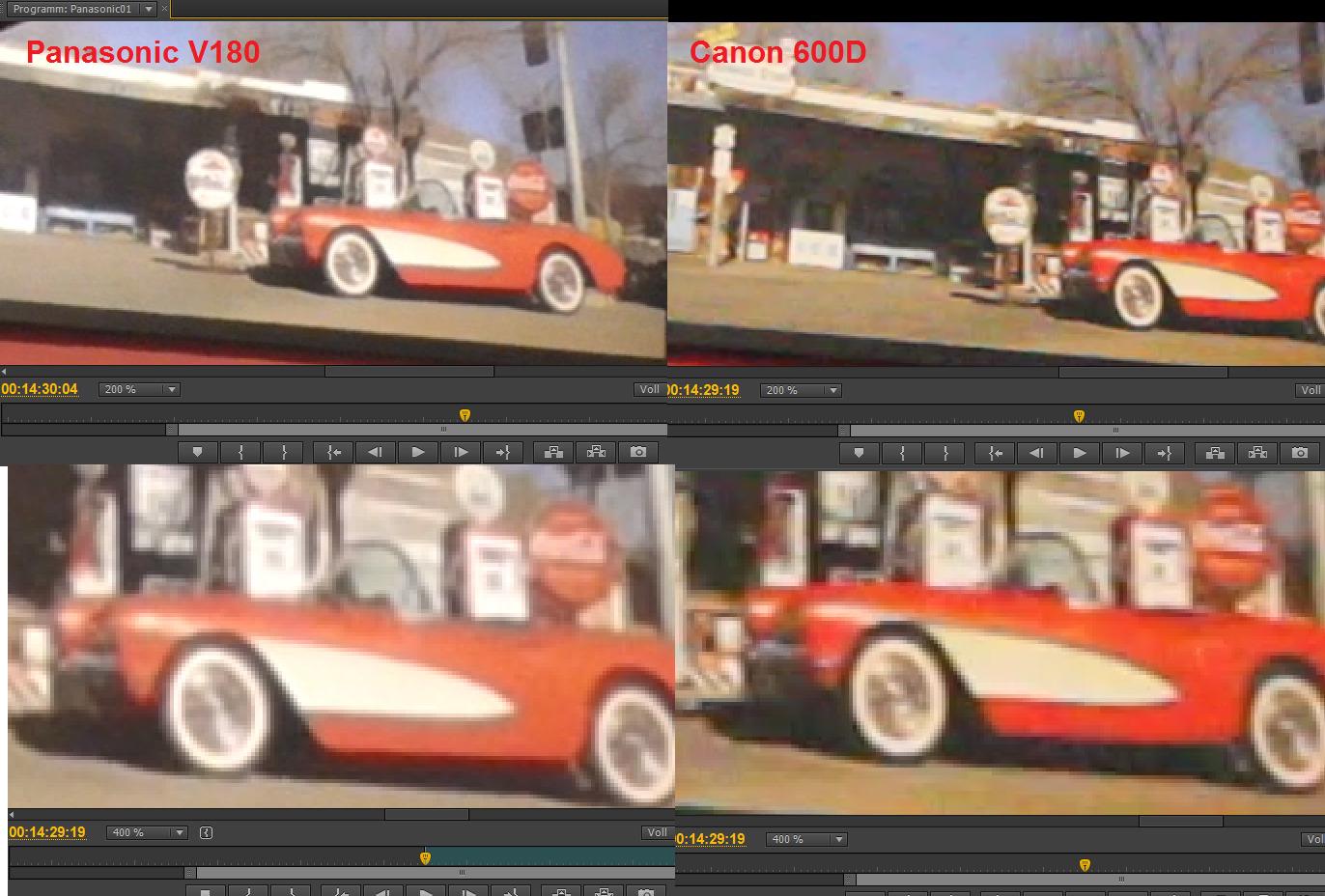Click the playhead in the Canon 600D time ruler
The width and height of the screenshot is (1325, 896).
1079,416
